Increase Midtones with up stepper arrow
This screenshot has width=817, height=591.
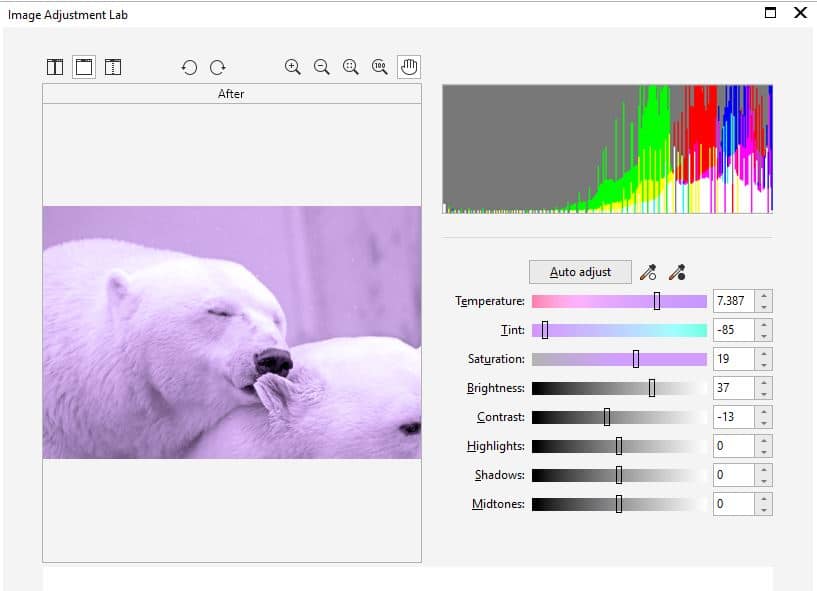[x=764, y=499]
